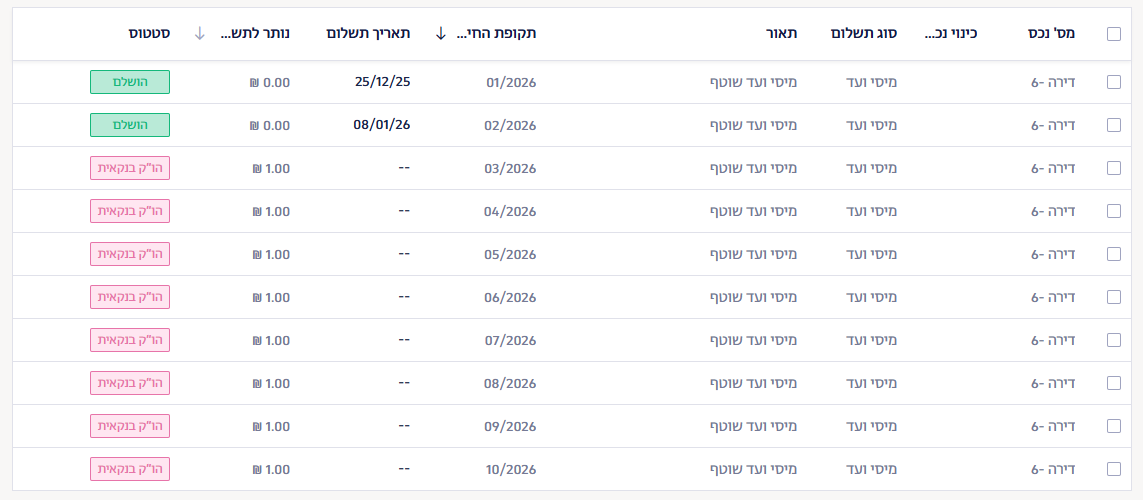Click the מס' נכס column header
Screen dimensions: 1143x500
tap(1051, 33)
